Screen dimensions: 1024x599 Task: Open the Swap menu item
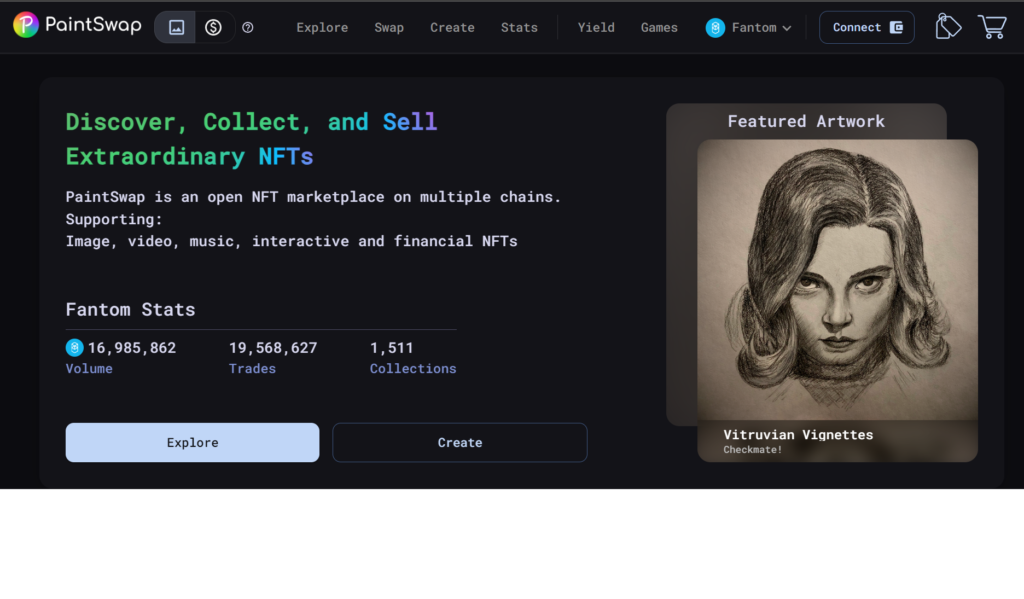click(389, 27)
